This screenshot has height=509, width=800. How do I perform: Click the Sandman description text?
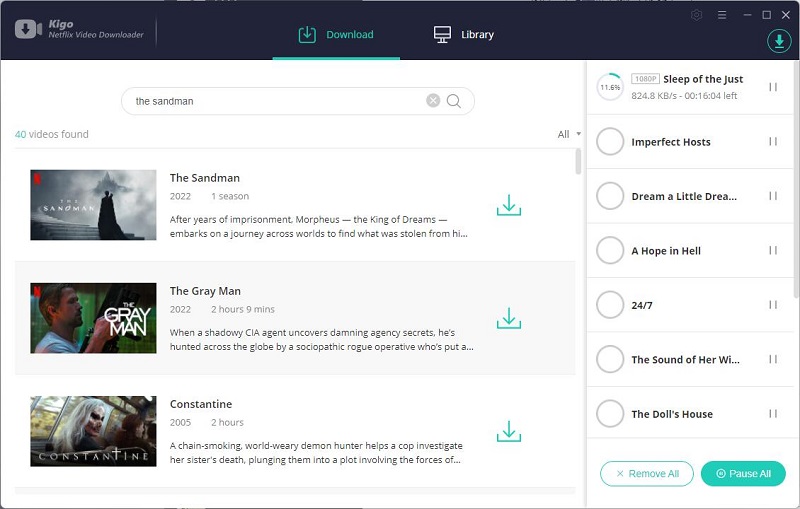319,226
